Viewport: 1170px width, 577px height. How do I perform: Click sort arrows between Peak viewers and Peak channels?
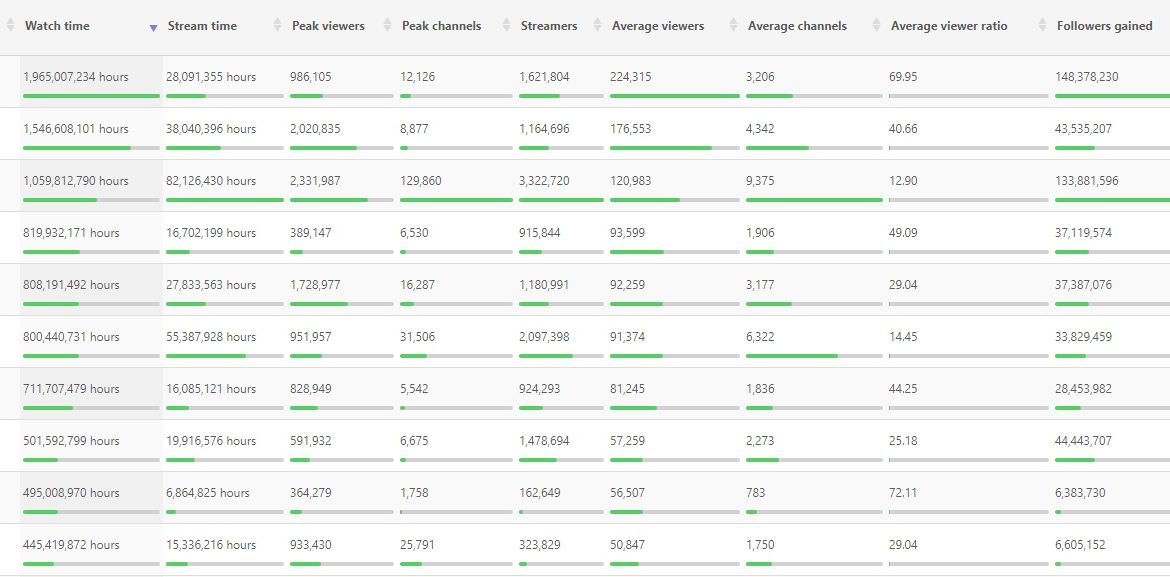pos(387,26)
